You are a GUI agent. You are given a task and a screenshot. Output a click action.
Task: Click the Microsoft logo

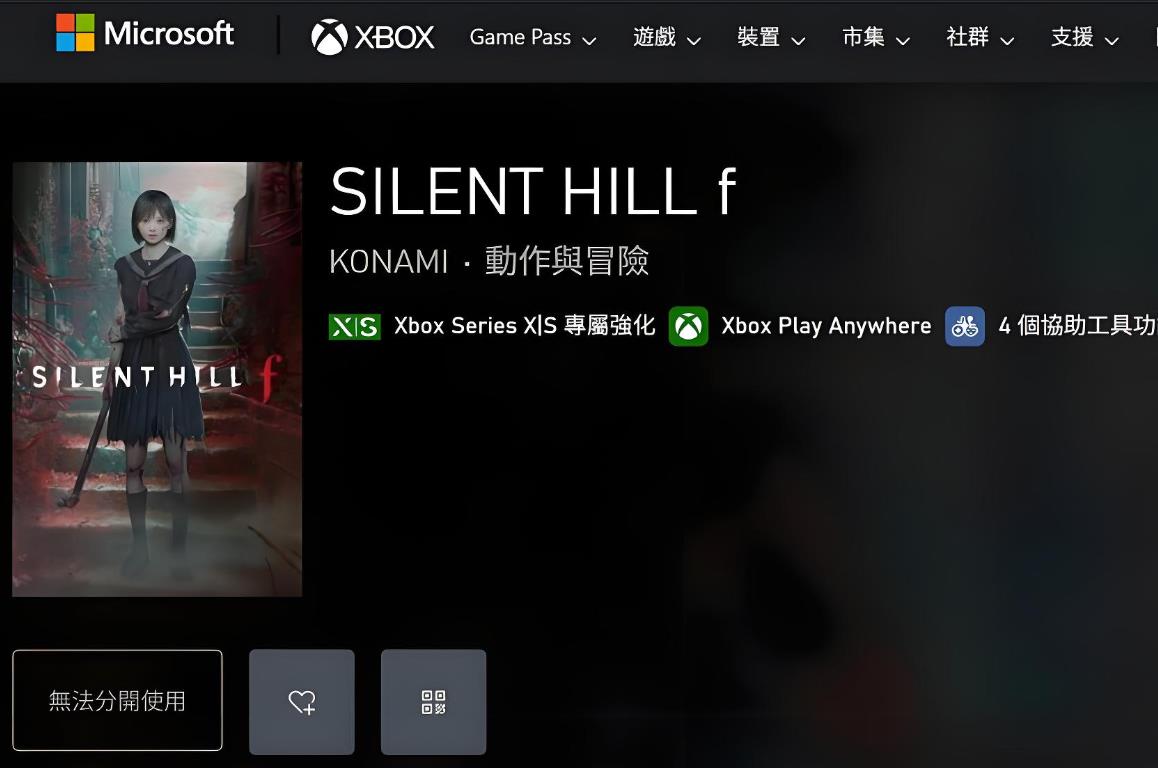point(145,33)
